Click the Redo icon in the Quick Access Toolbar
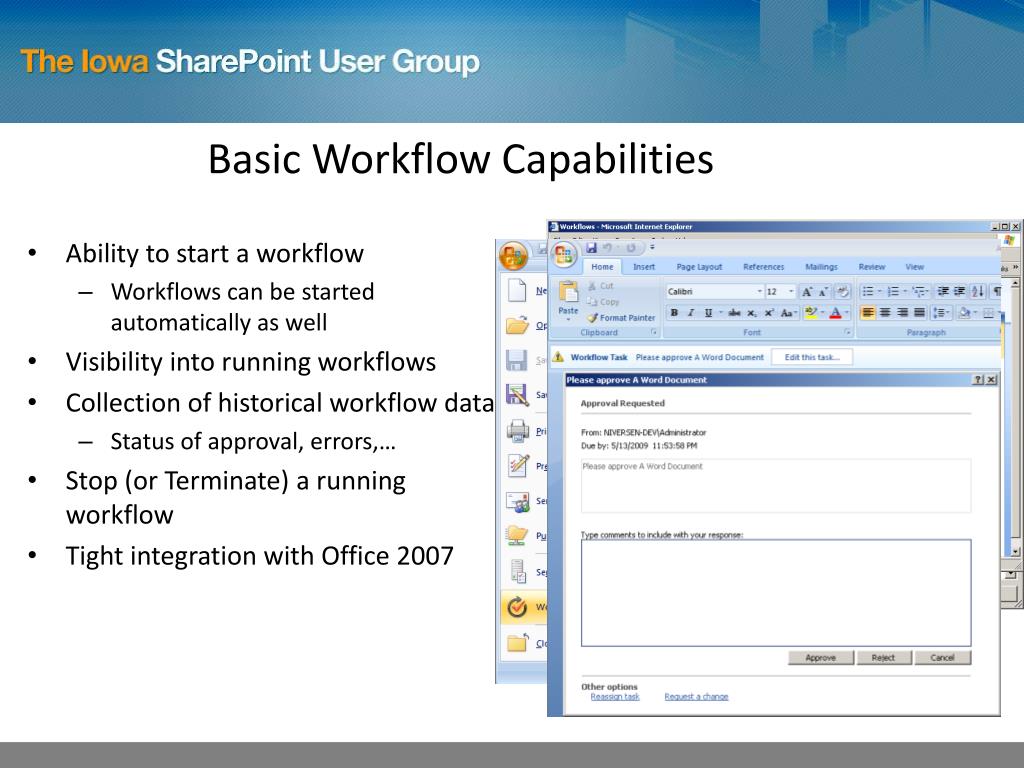Viewport: 1024px width, 768px height. point(631,248)
